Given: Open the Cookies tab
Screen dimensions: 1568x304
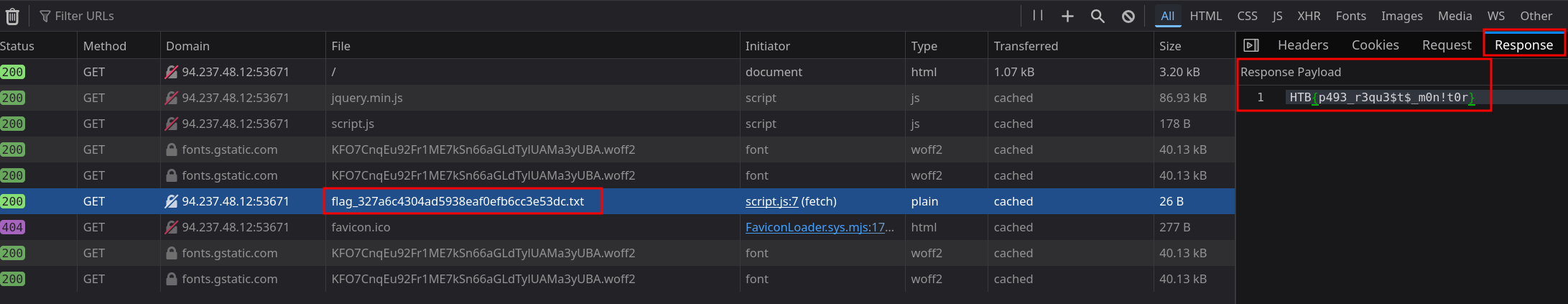Looking at the screenshot, I should pos(1375,45).
